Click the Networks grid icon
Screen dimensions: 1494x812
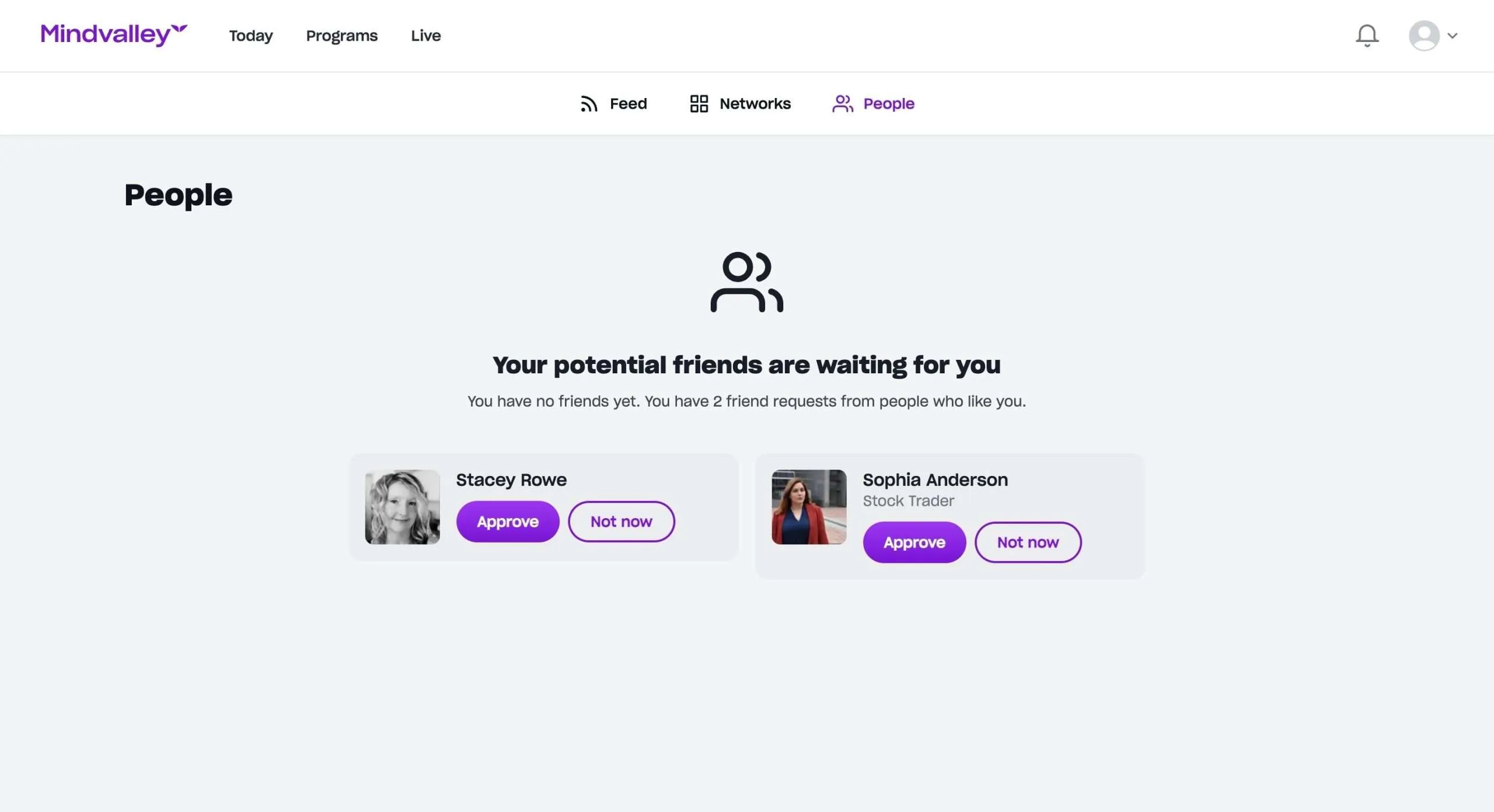pyautogui.click(x=699, y=104)
